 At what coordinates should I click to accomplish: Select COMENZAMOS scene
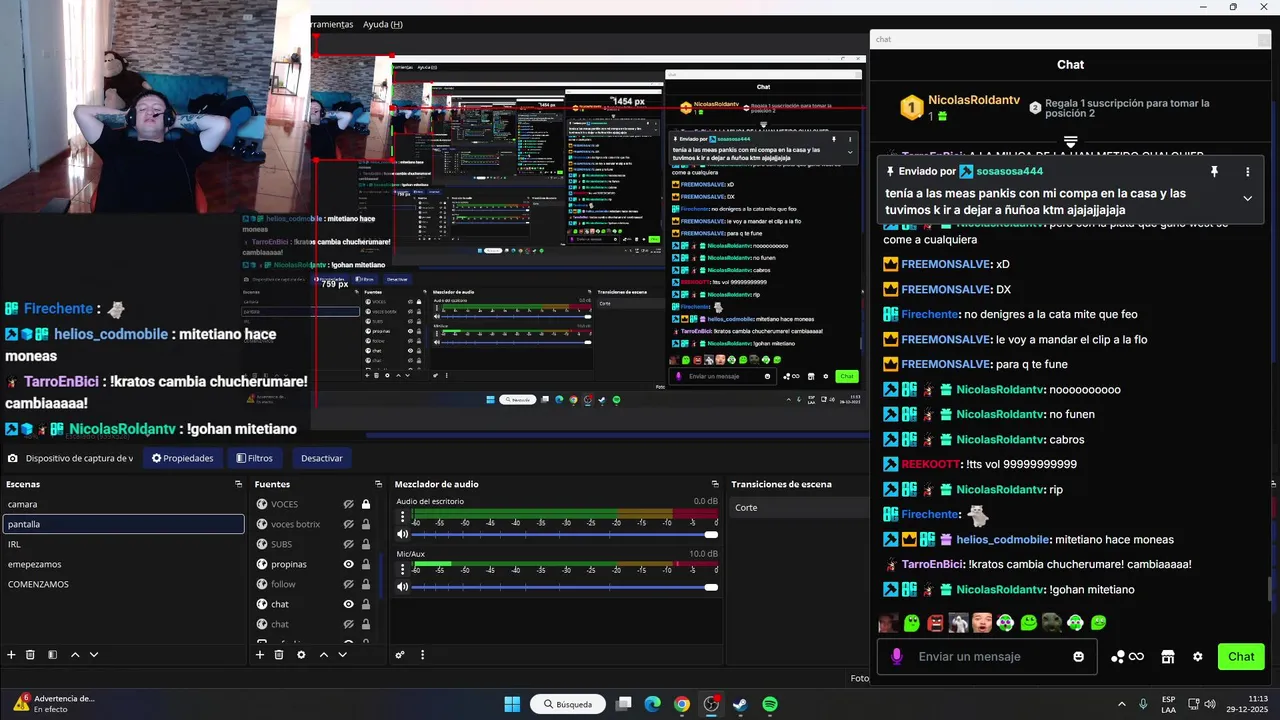[x=124, y=584]
